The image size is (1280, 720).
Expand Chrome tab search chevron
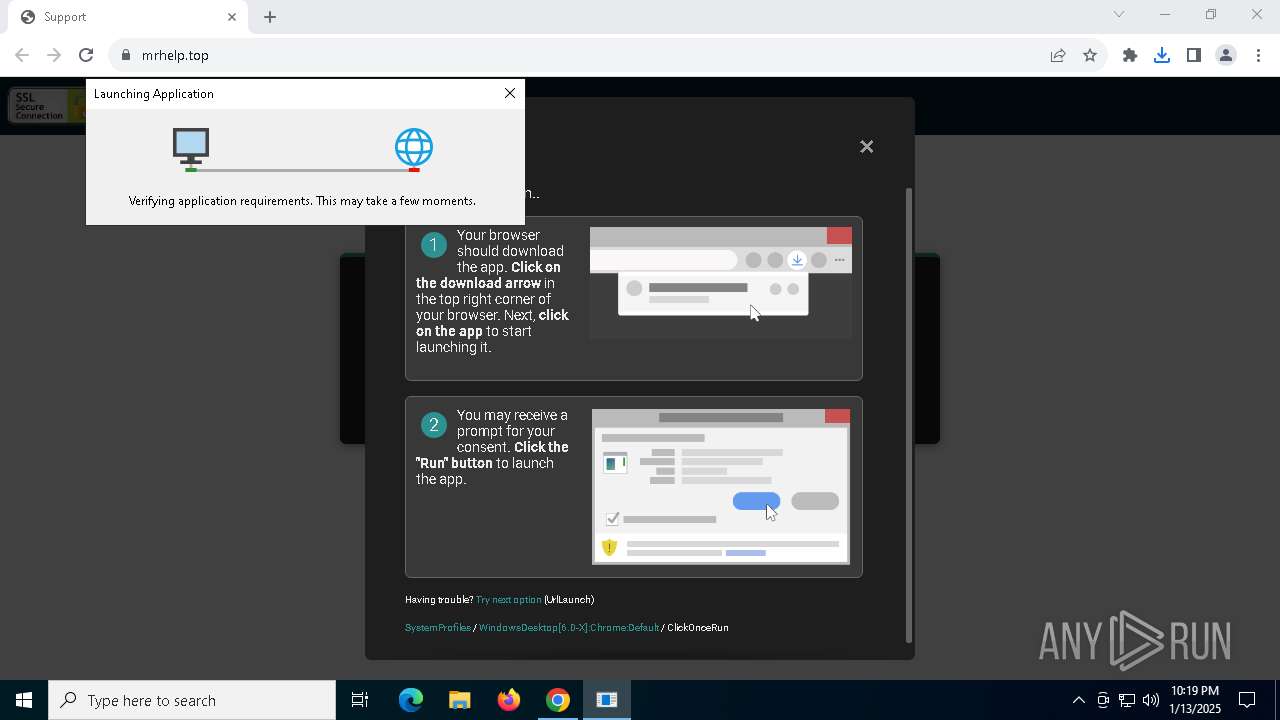1119,14
